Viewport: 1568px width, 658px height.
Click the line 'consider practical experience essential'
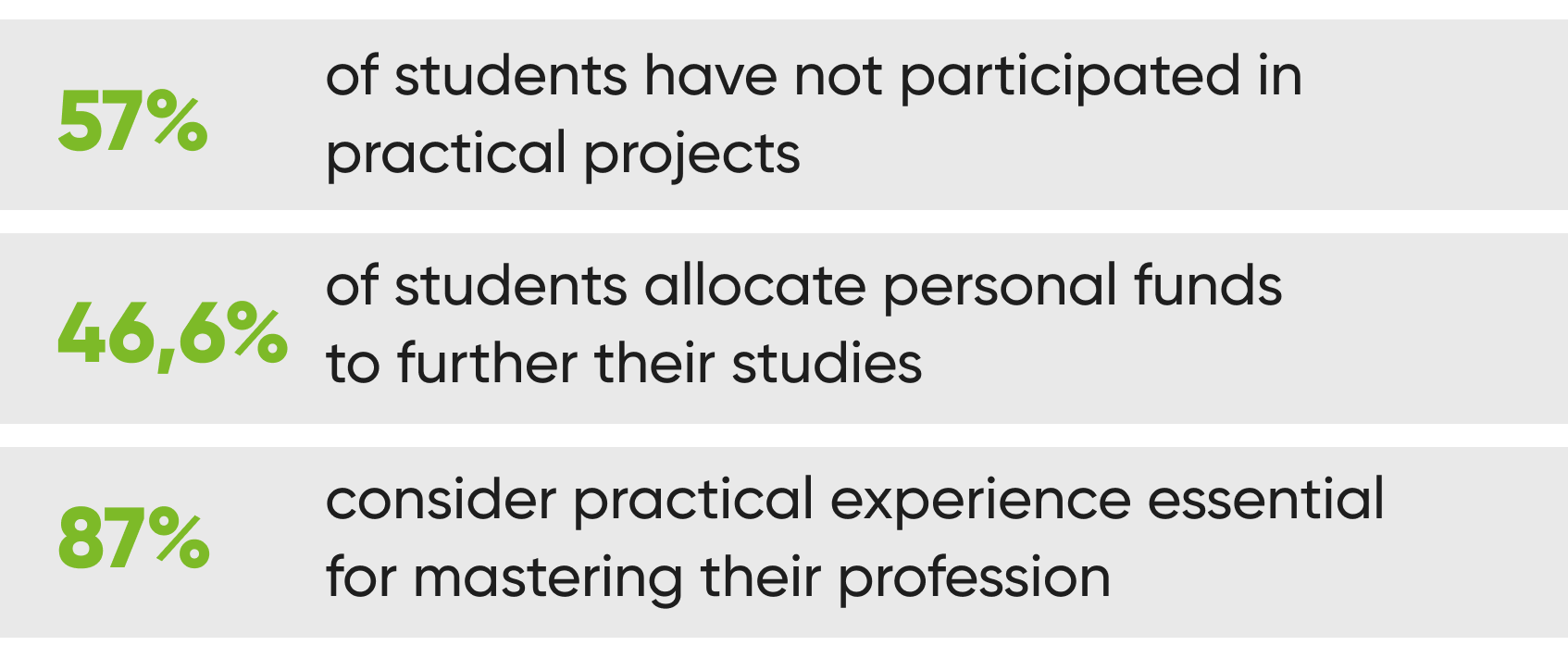point(854,502)
